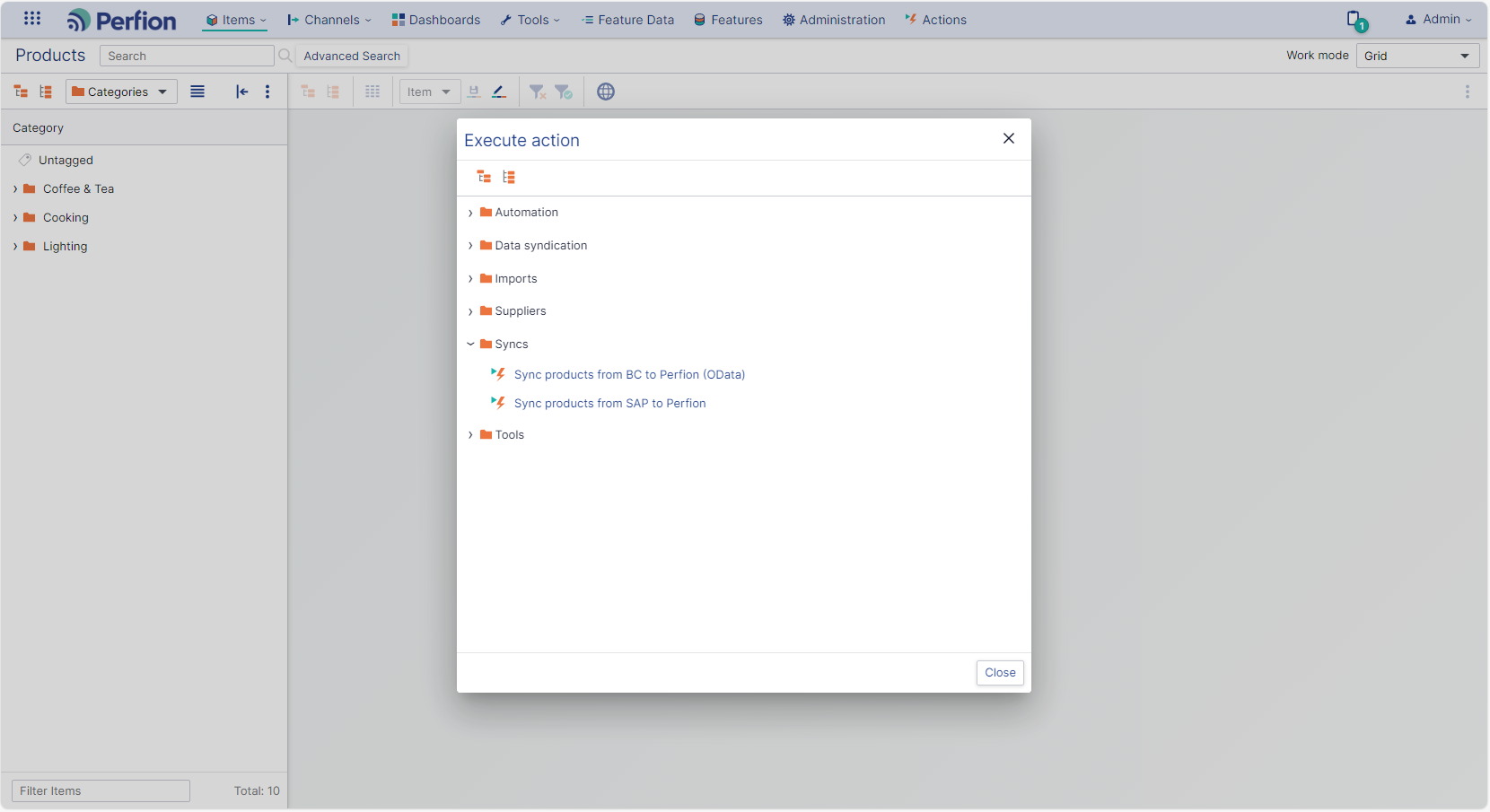
Task: Open the left panel more options menu
Action: (267, 92)
